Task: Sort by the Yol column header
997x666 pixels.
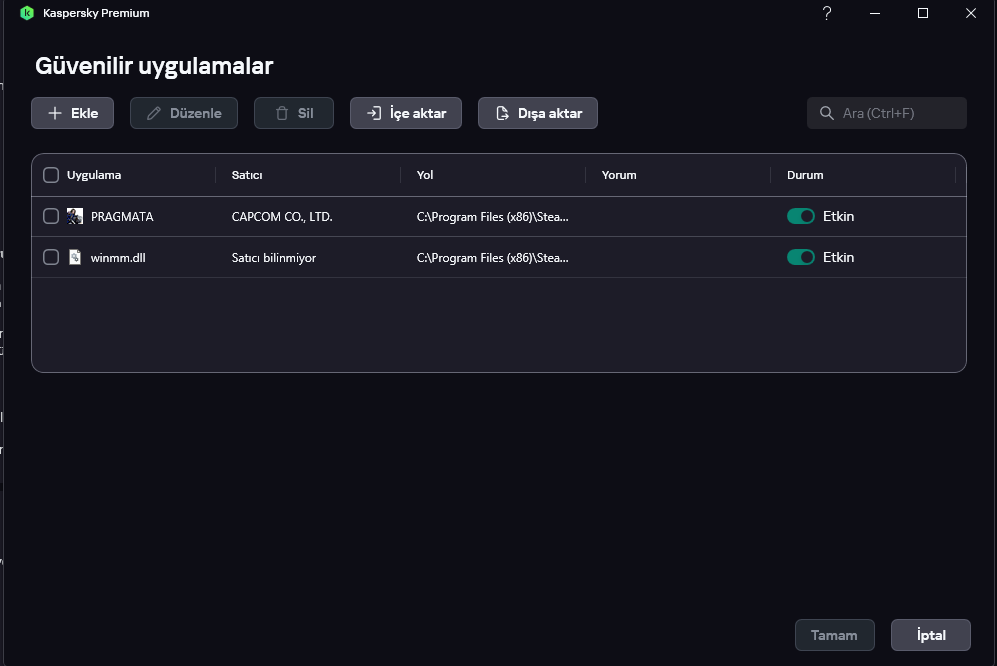Action: [x=425, y=175]
